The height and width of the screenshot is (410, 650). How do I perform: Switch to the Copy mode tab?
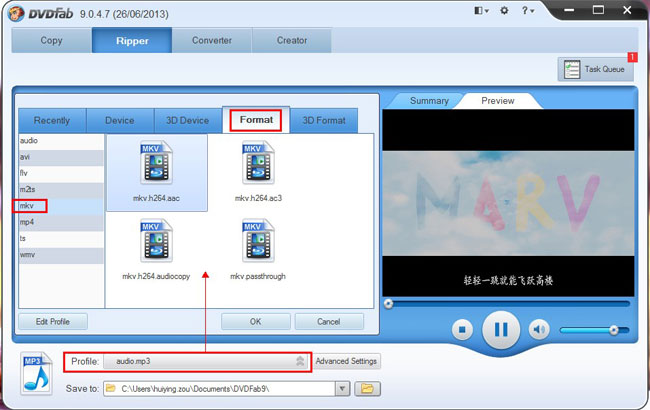[51, 40]
